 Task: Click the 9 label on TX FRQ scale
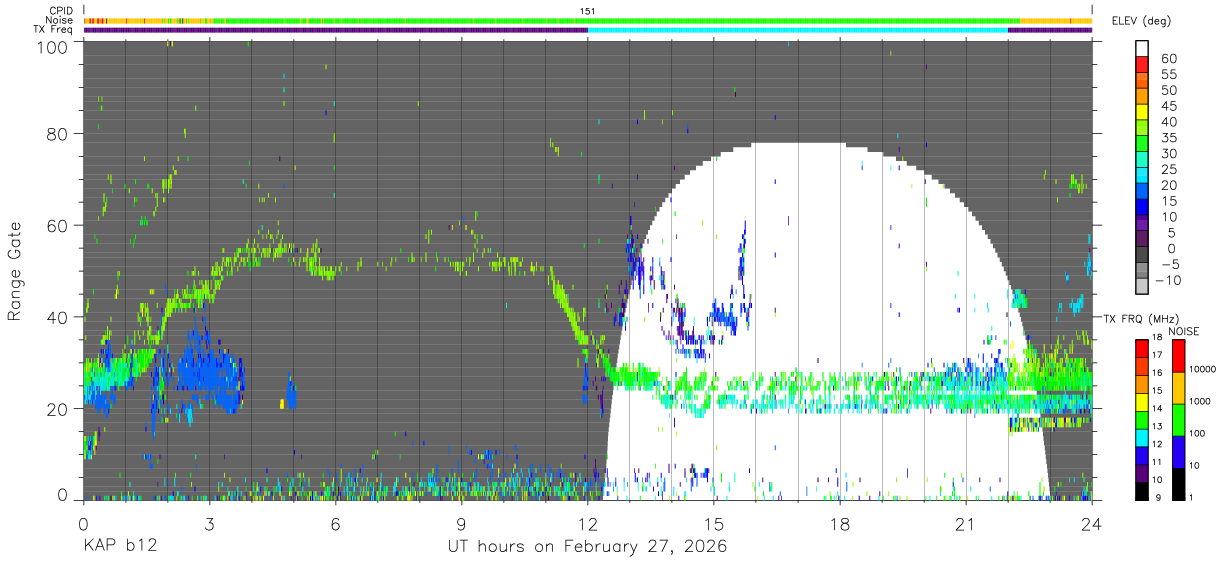click(1160, 497)
